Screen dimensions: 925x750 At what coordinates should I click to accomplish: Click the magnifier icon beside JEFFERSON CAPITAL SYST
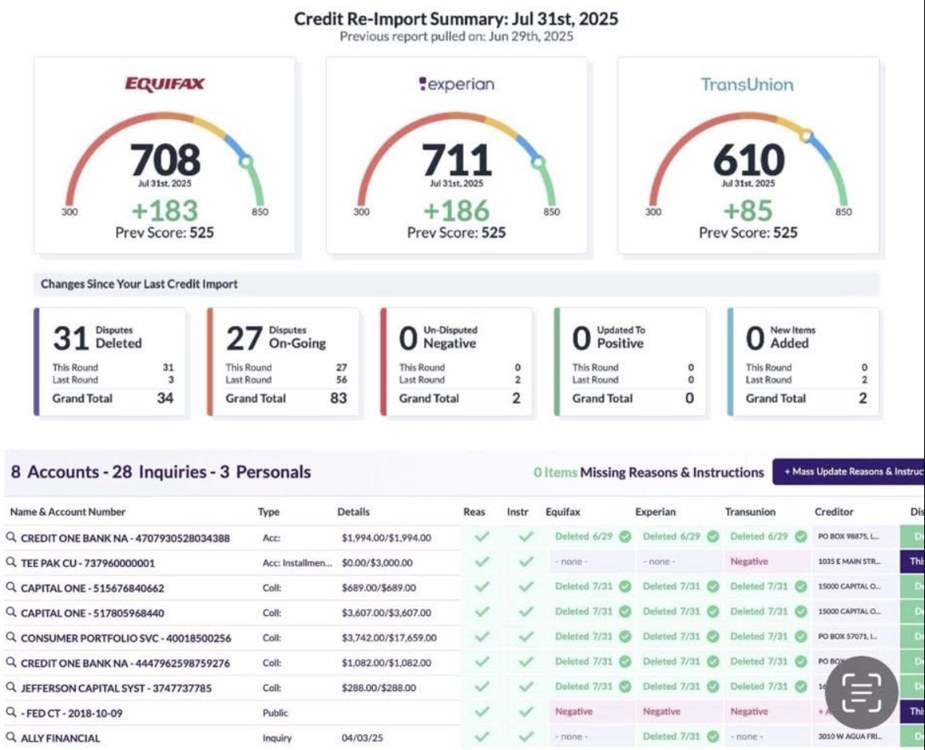point(12,687)
